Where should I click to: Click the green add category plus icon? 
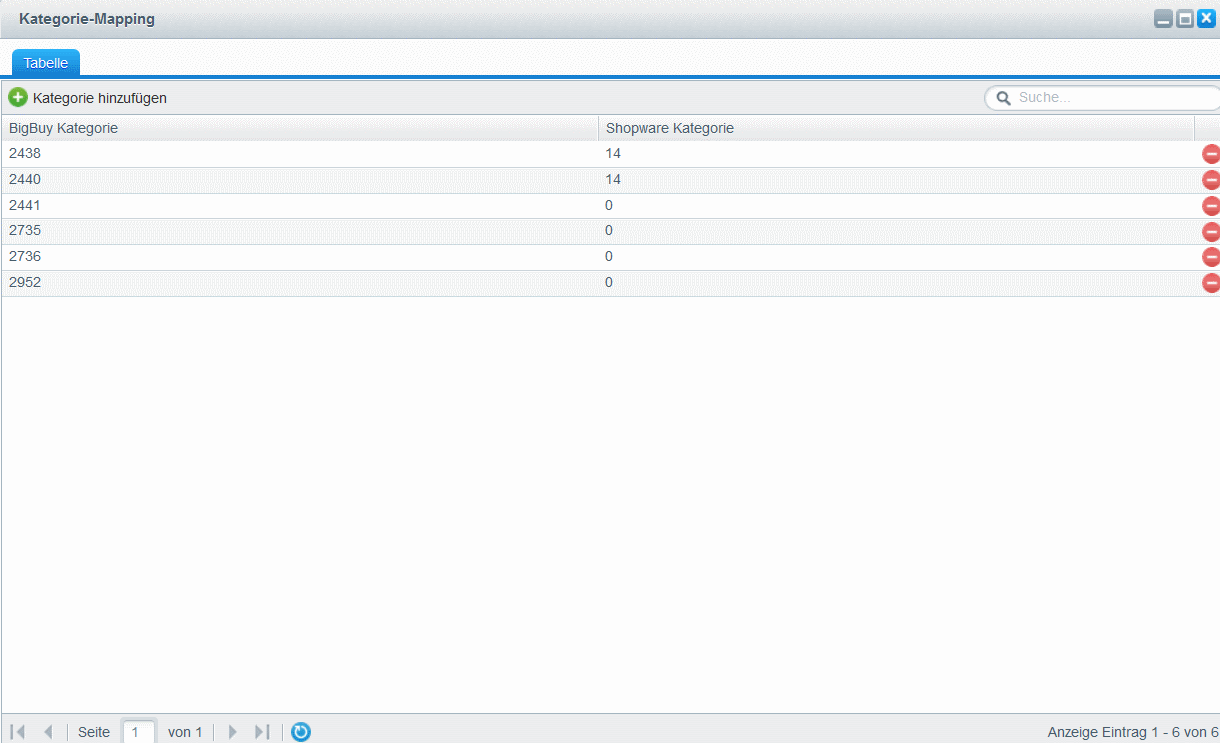tap(18, 98)
